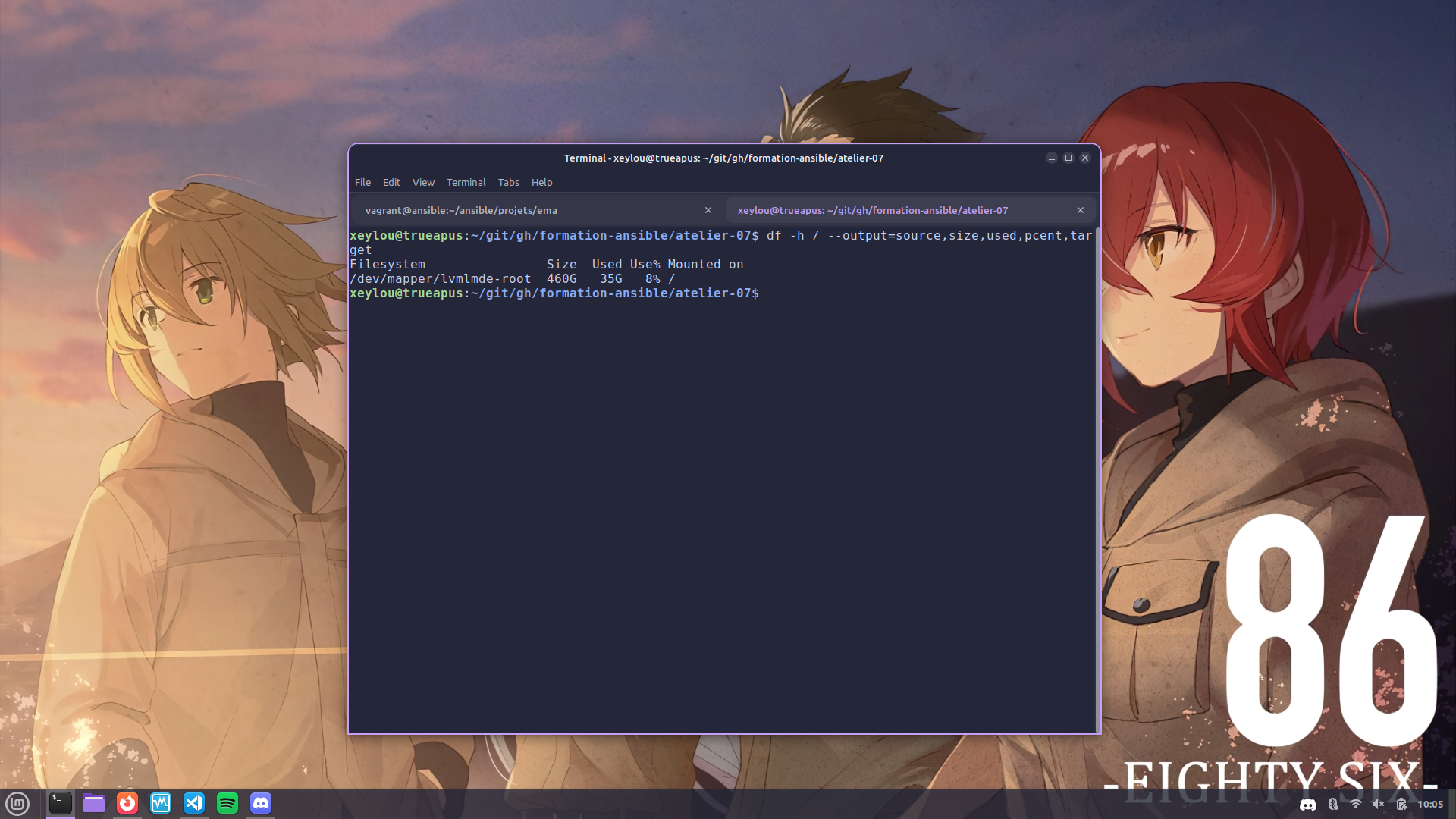Open the System Monitor taskbar icon
1456x819 pixels.
161,803
